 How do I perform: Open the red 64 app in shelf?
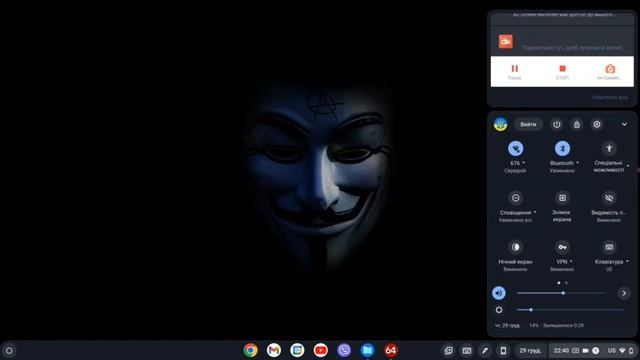tap(391, 350)
